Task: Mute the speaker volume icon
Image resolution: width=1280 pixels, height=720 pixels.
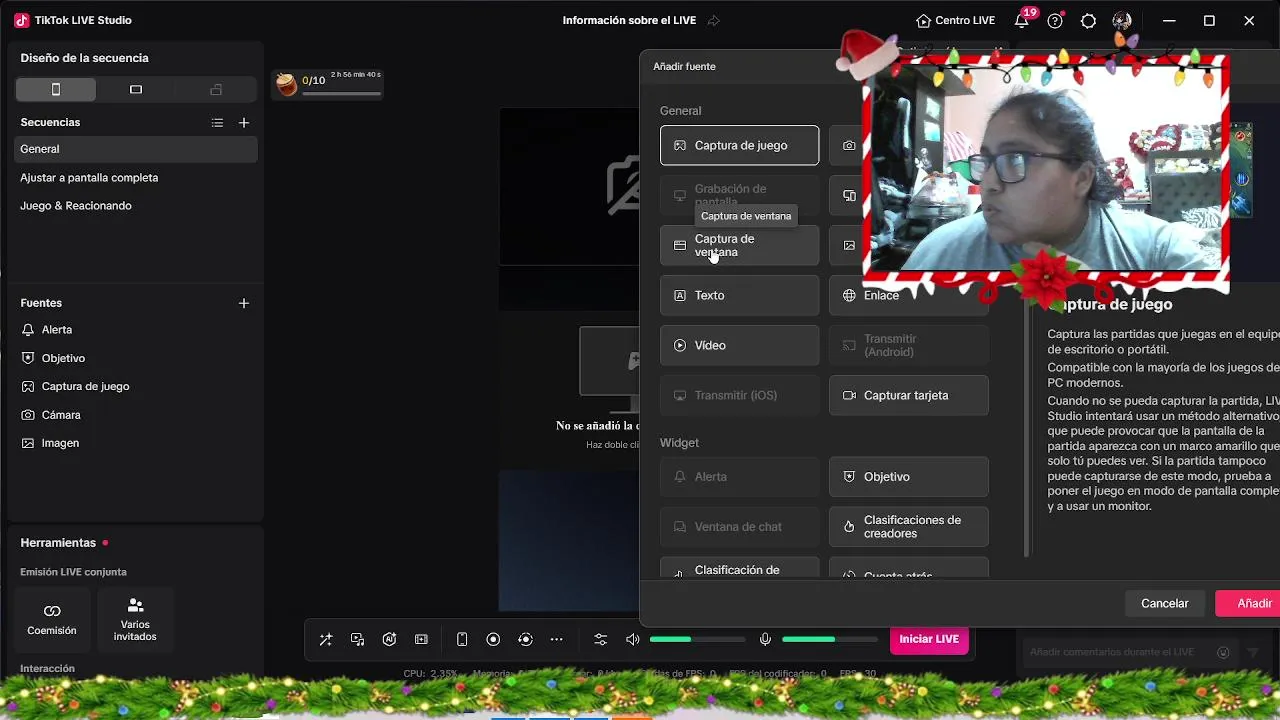Action: coord(632,640)
